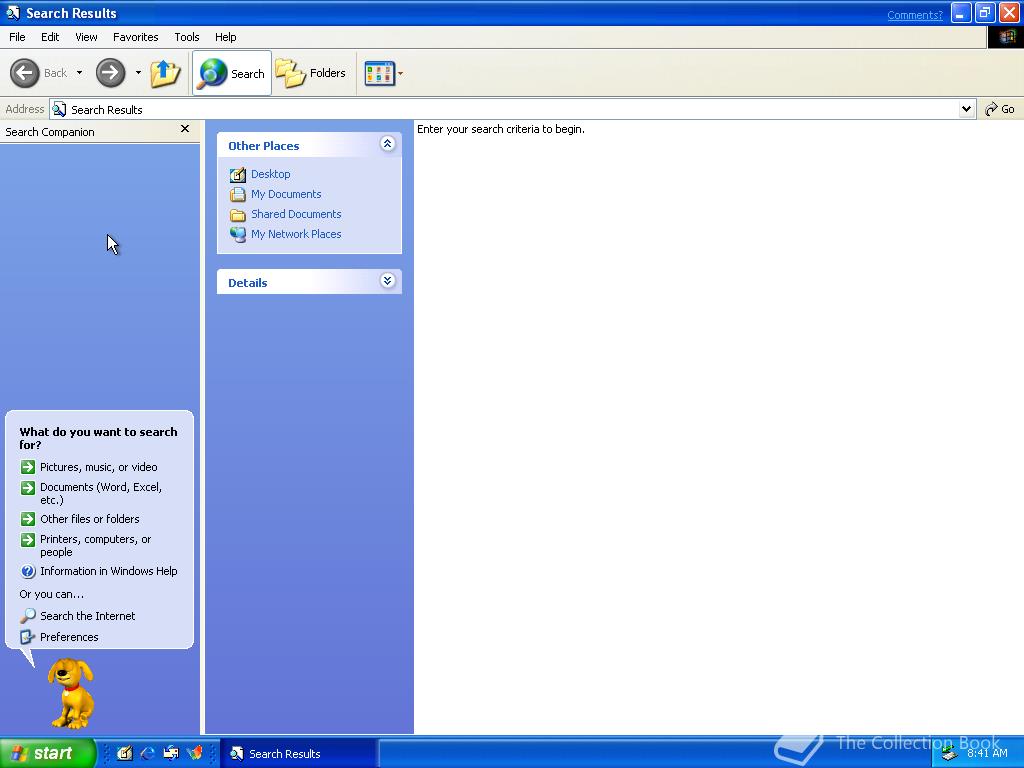The image size is (1024, 768).
Task: Choose Printers, computers, or people
Action: pos(95,545)
